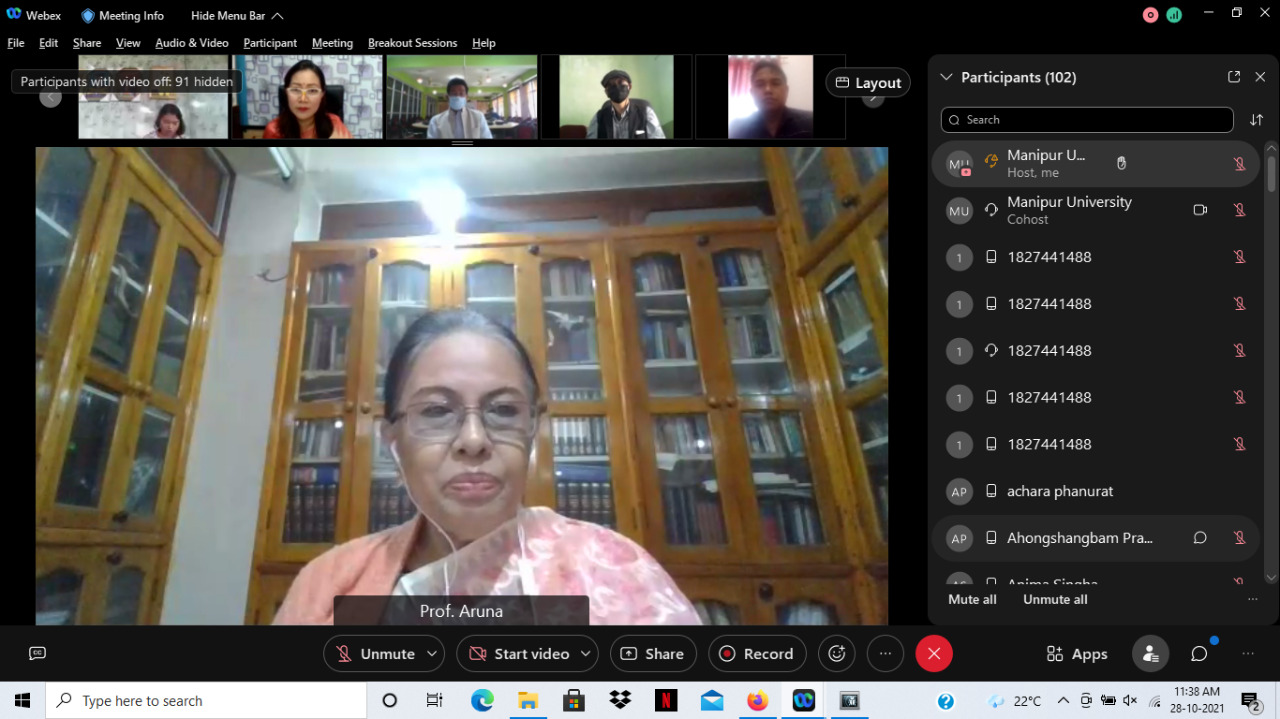Collapse the menu bar with Hide Menu Bar
Screen dimensions: 1280x719
pyautogui.click(x=237, y=15)
